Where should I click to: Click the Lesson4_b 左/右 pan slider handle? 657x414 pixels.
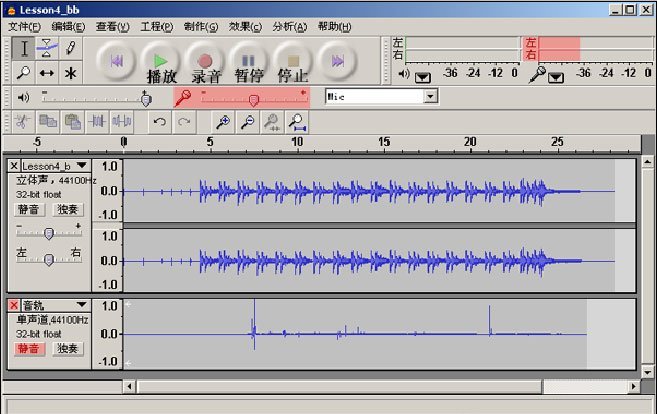point(49,260)
